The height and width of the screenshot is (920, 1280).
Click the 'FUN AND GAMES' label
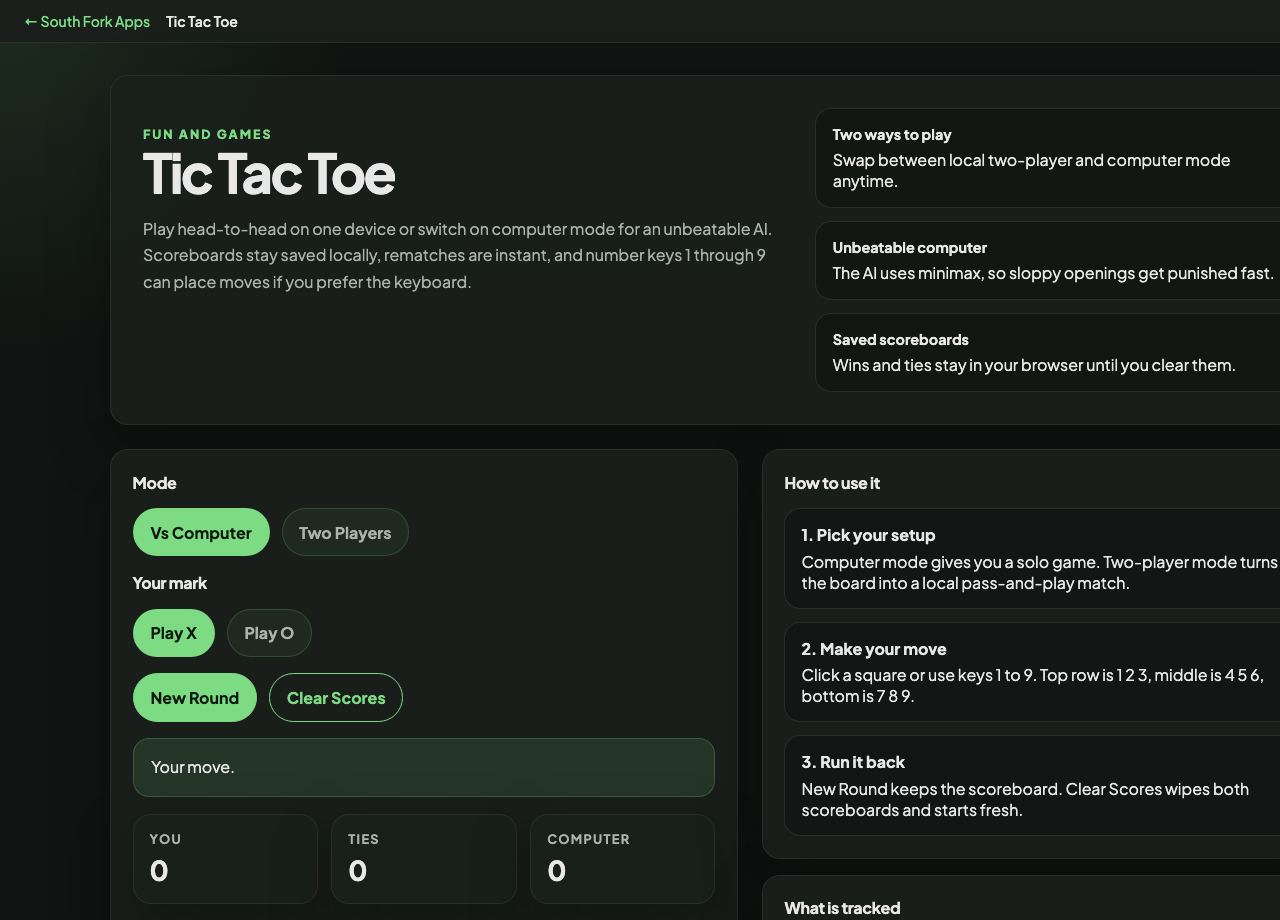207,134
